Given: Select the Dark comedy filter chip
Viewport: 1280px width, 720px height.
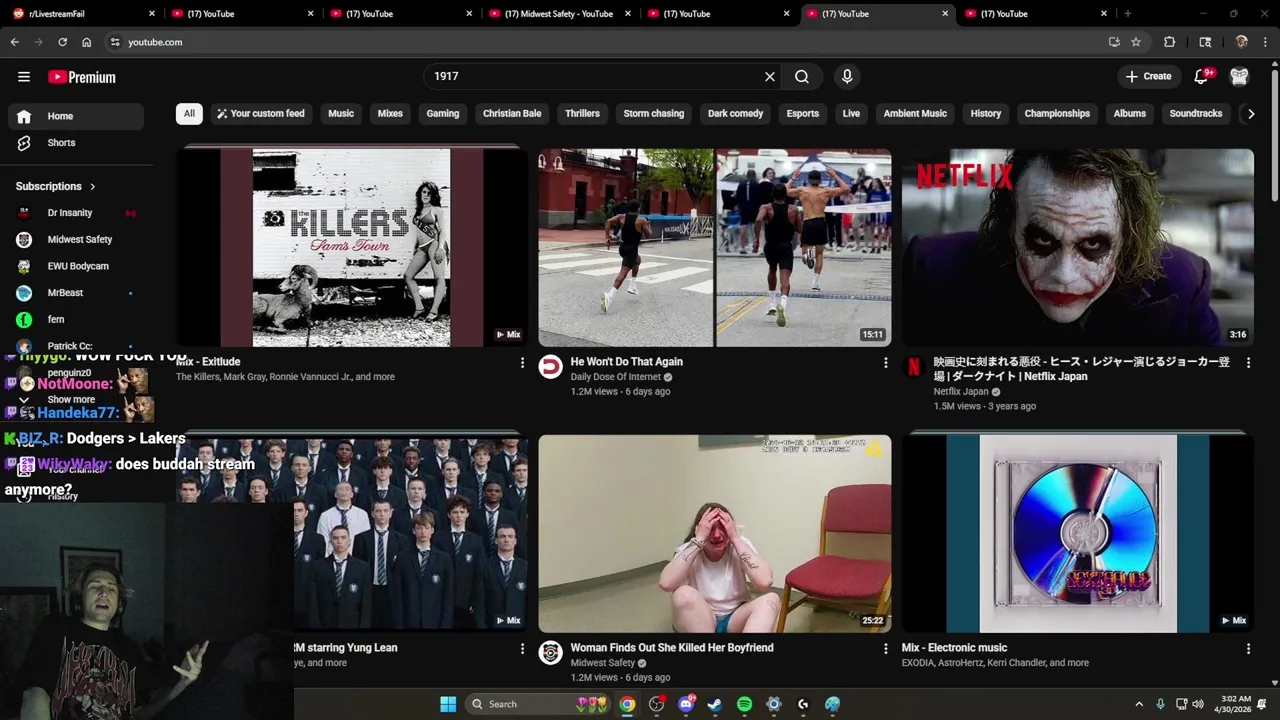Looking at the screenshot, I should [x=735, y=113].
